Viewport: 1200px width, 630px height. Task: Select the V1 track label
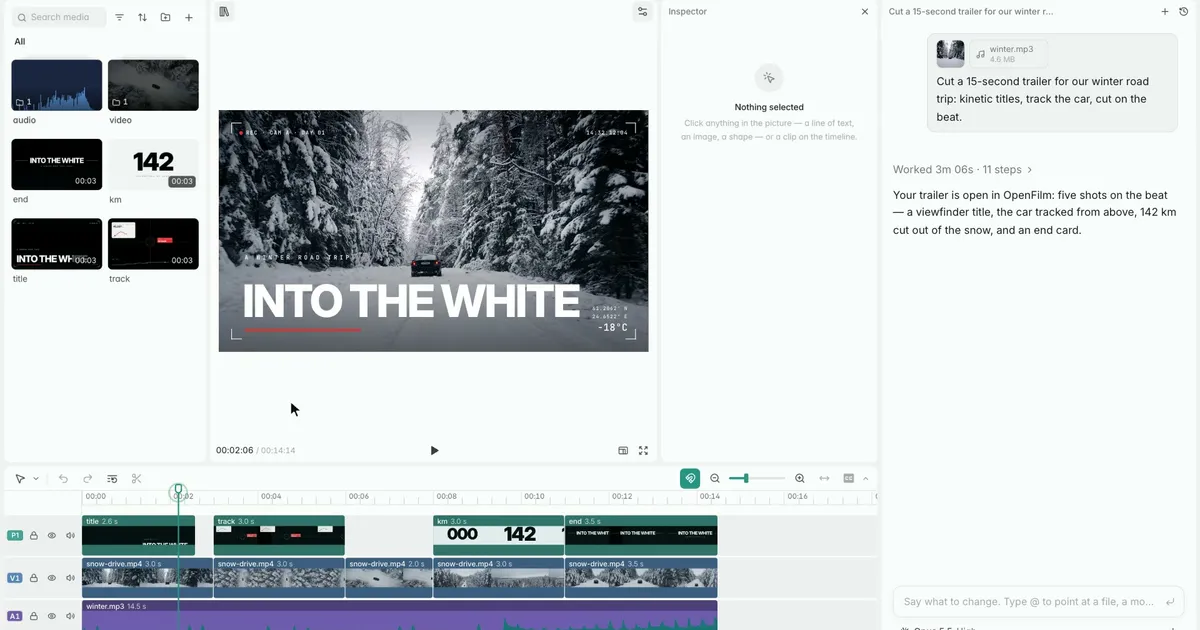tap(15, 578)
